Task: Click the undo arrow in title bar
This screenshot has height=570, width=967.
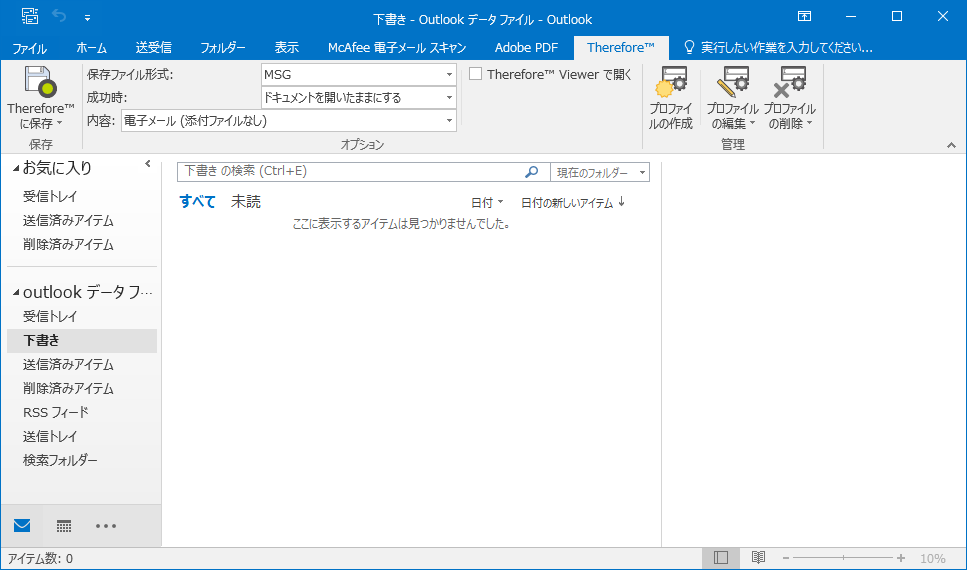Action: (x=59, y=17)
